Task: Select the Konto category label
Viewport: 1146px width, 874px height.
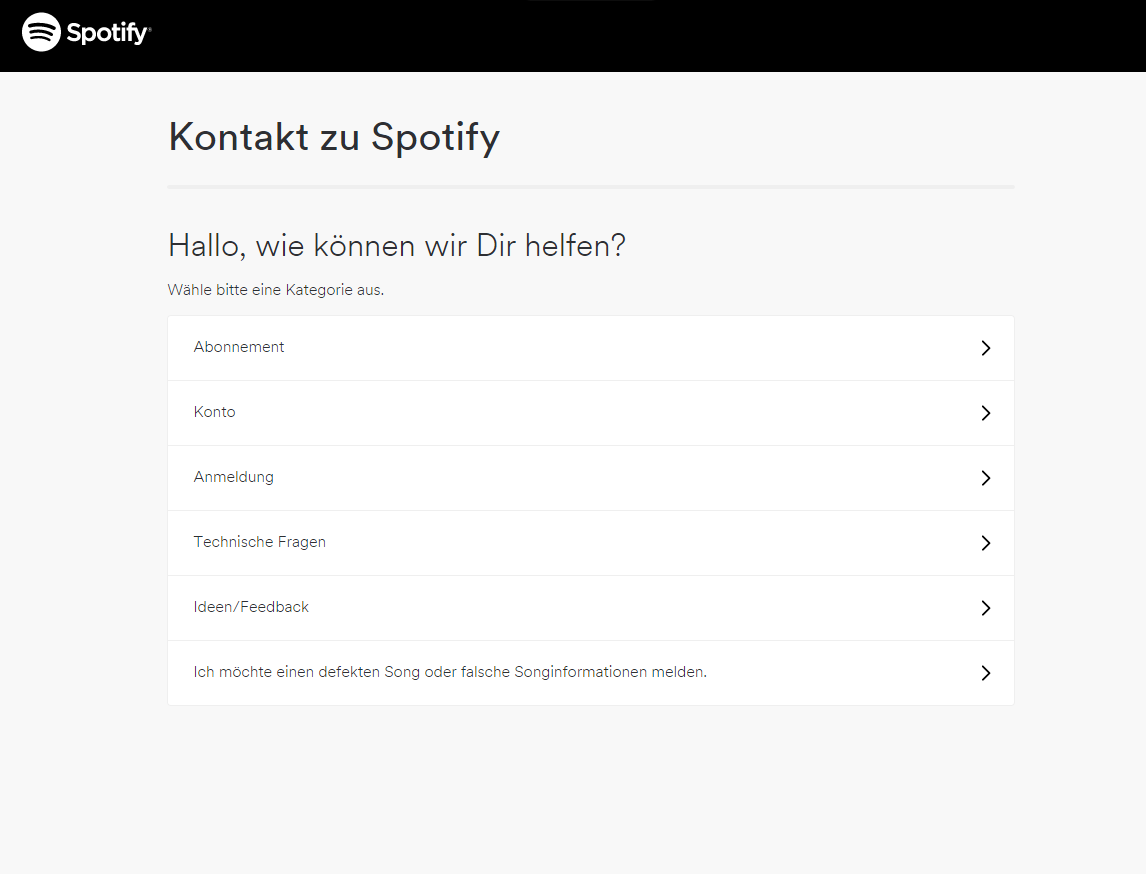Action: click(214, 412)
